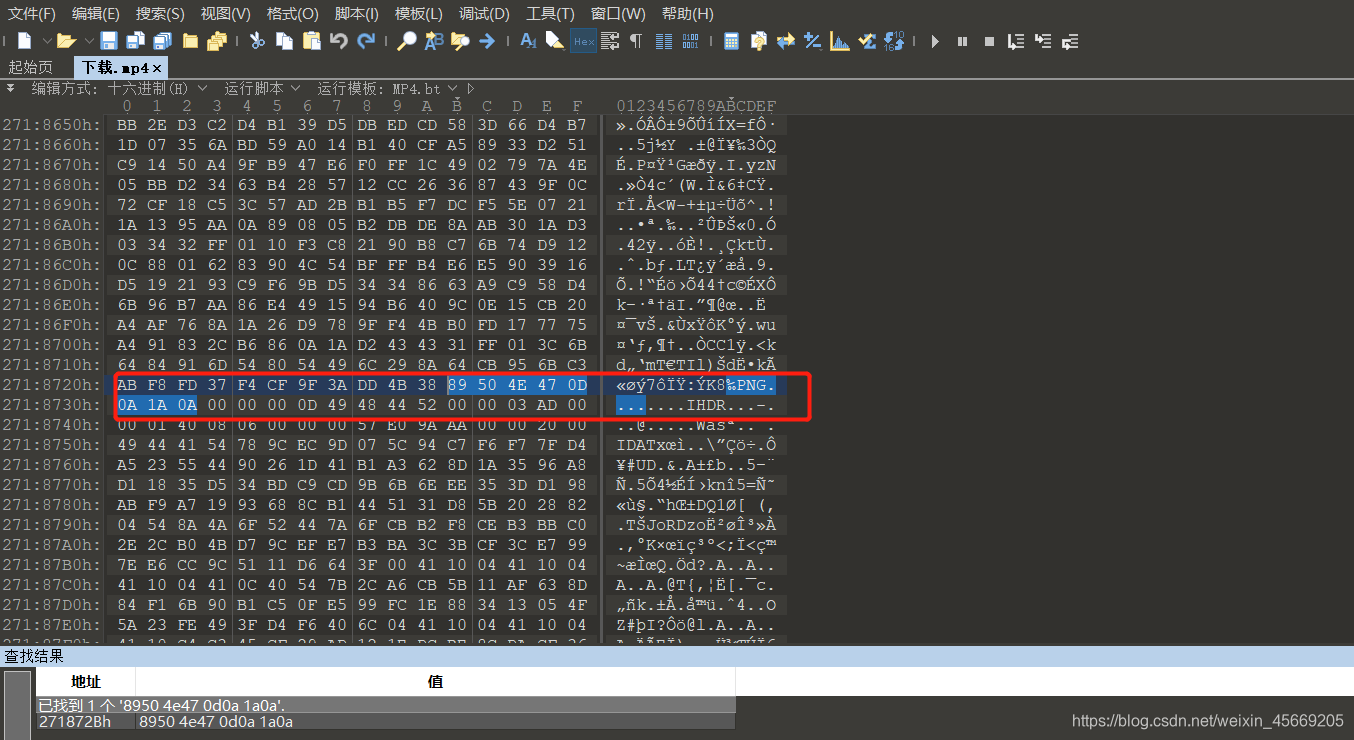Open the 搜索(S) menu
The image size is (1354, 740).
[x=160, y=14]
